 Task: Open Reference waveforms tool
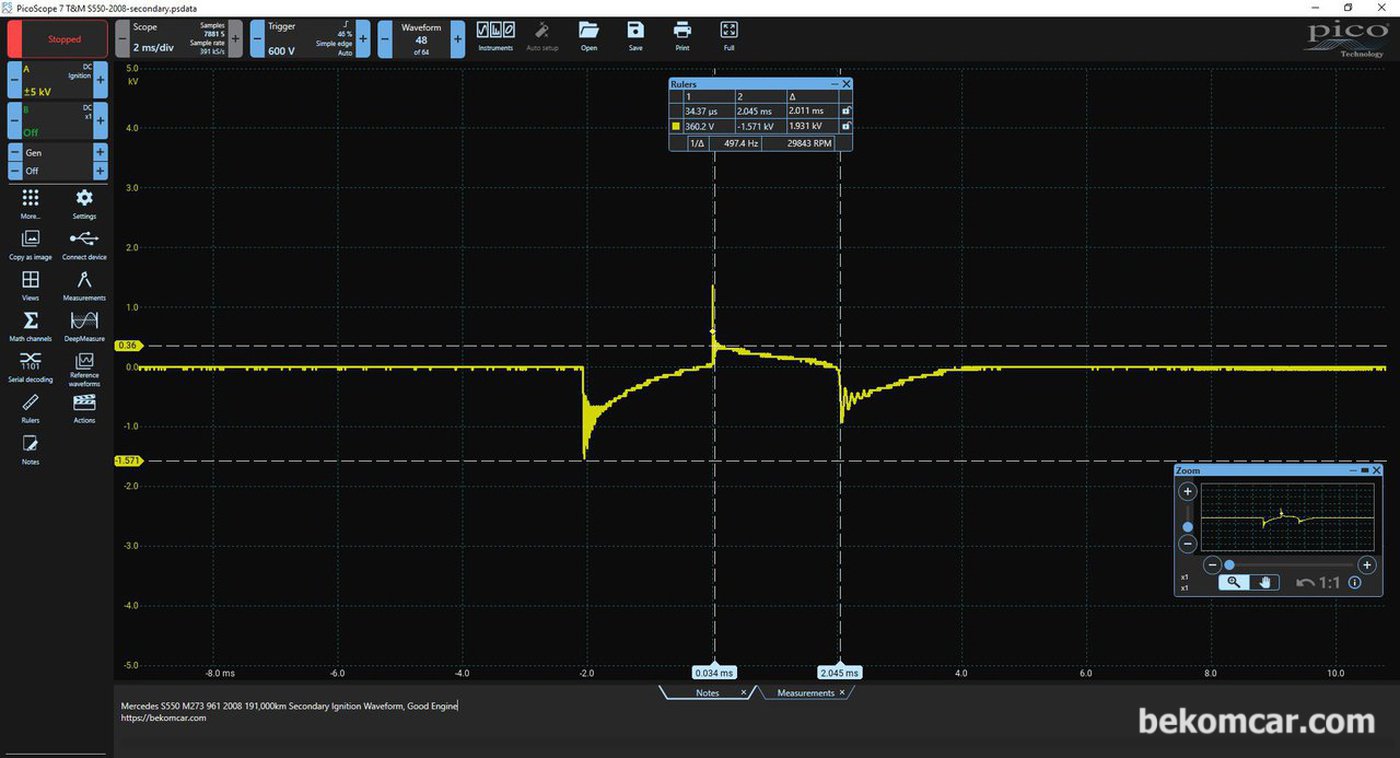coord(84,368)
